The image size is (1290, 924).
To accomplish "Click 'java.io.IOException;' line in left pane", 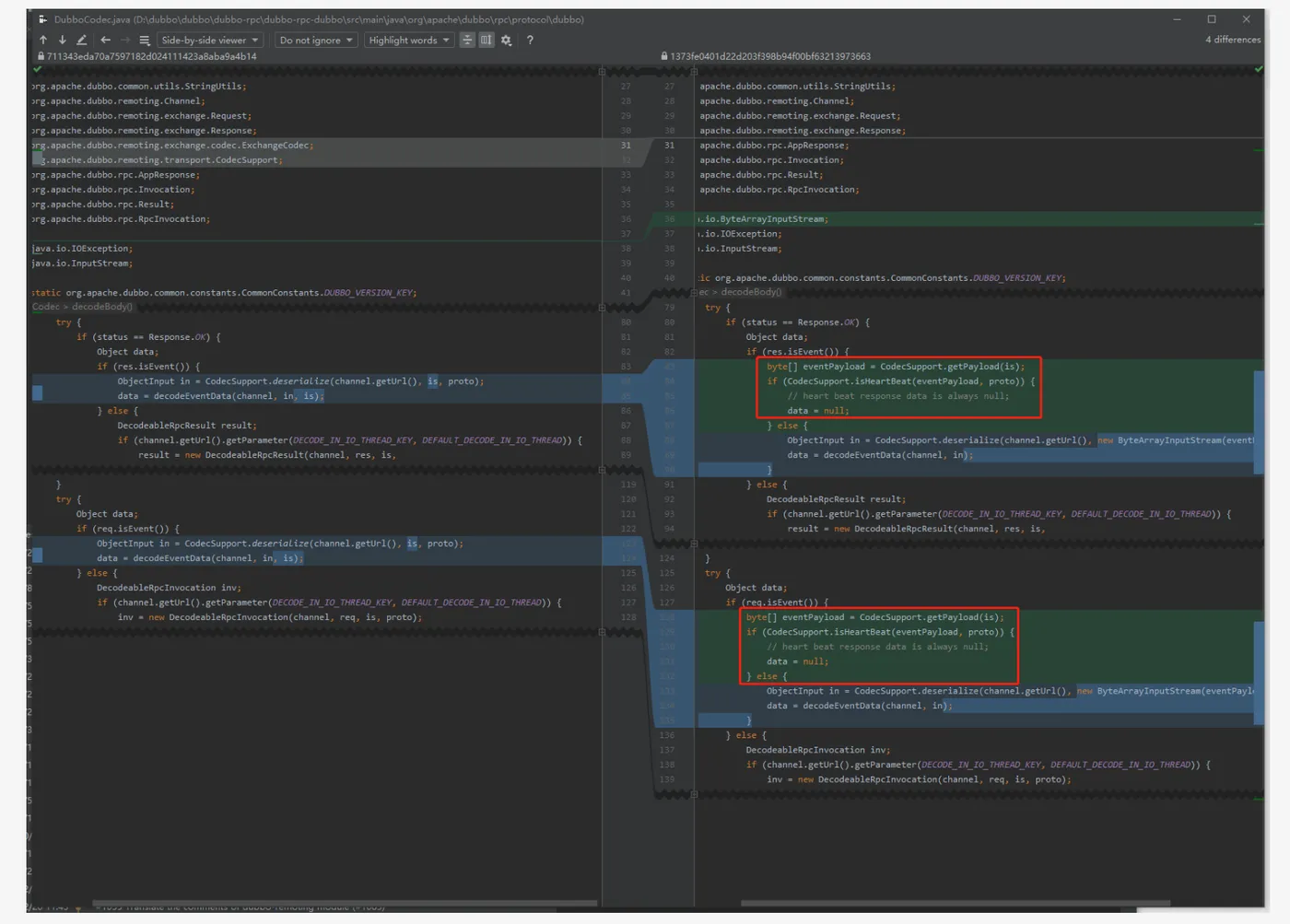I will point(82,249).
